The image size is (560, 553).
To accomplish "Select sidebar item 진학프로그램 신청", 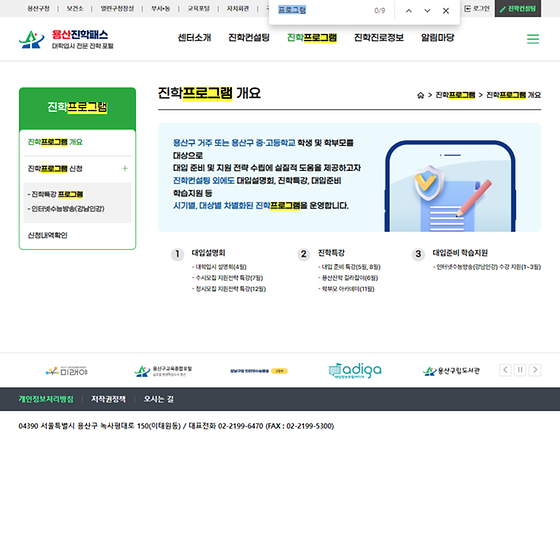I will pos(55,169).
